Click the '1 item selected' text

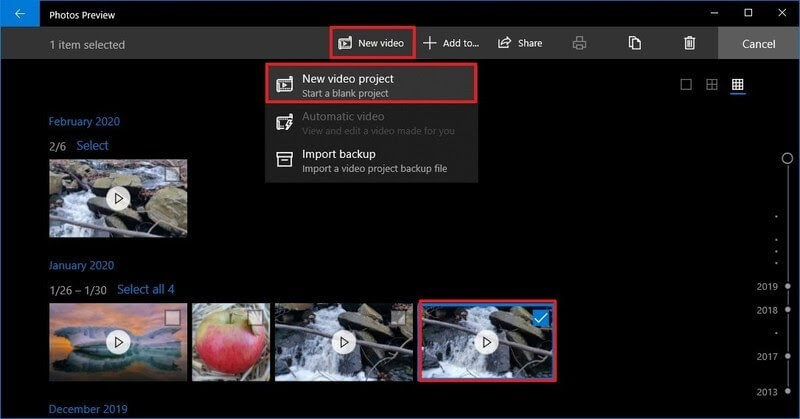click(x=87, y=45)
